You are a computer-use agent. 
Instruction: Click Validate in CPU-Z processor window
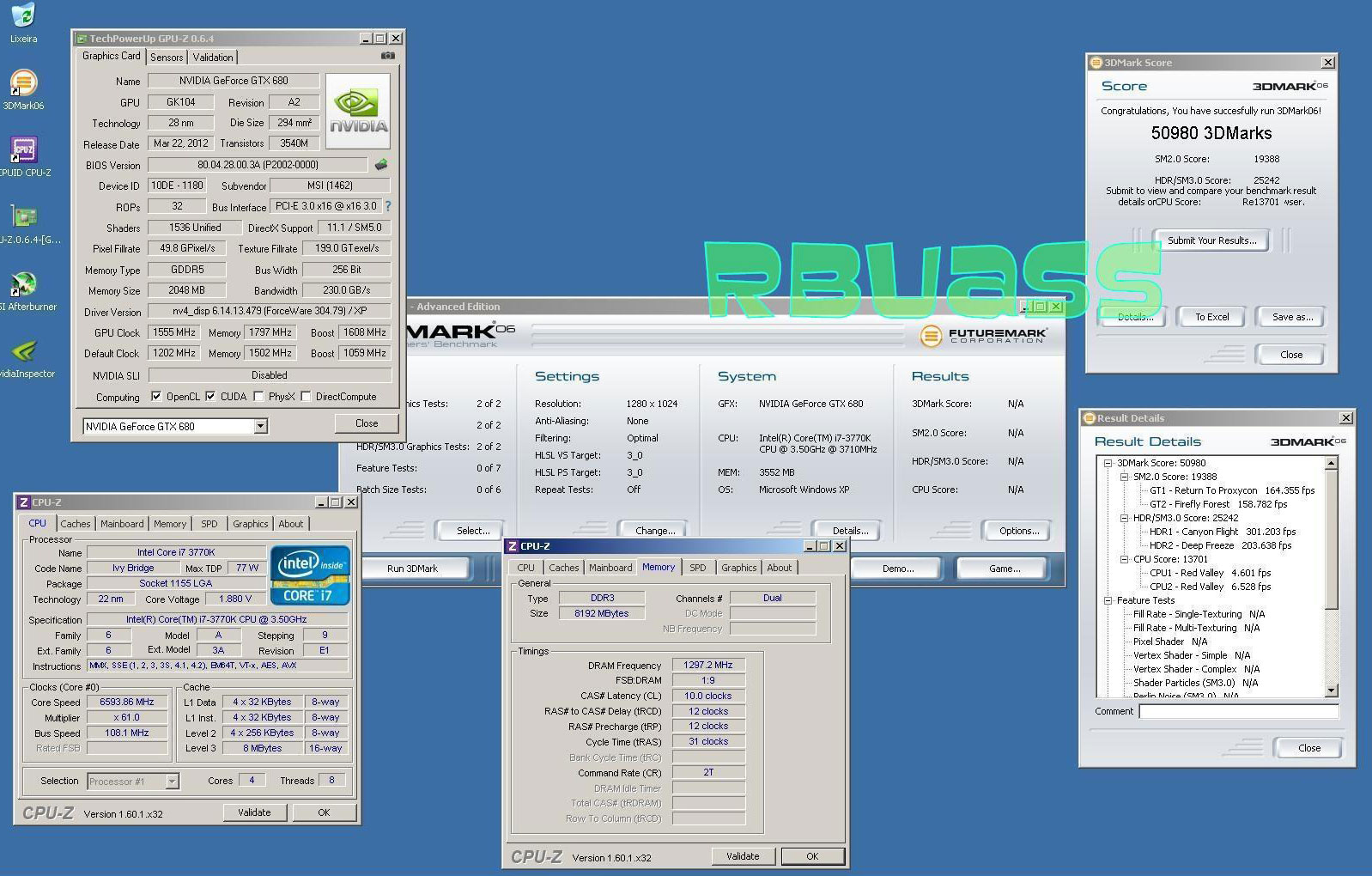click(x=254, y=812)
